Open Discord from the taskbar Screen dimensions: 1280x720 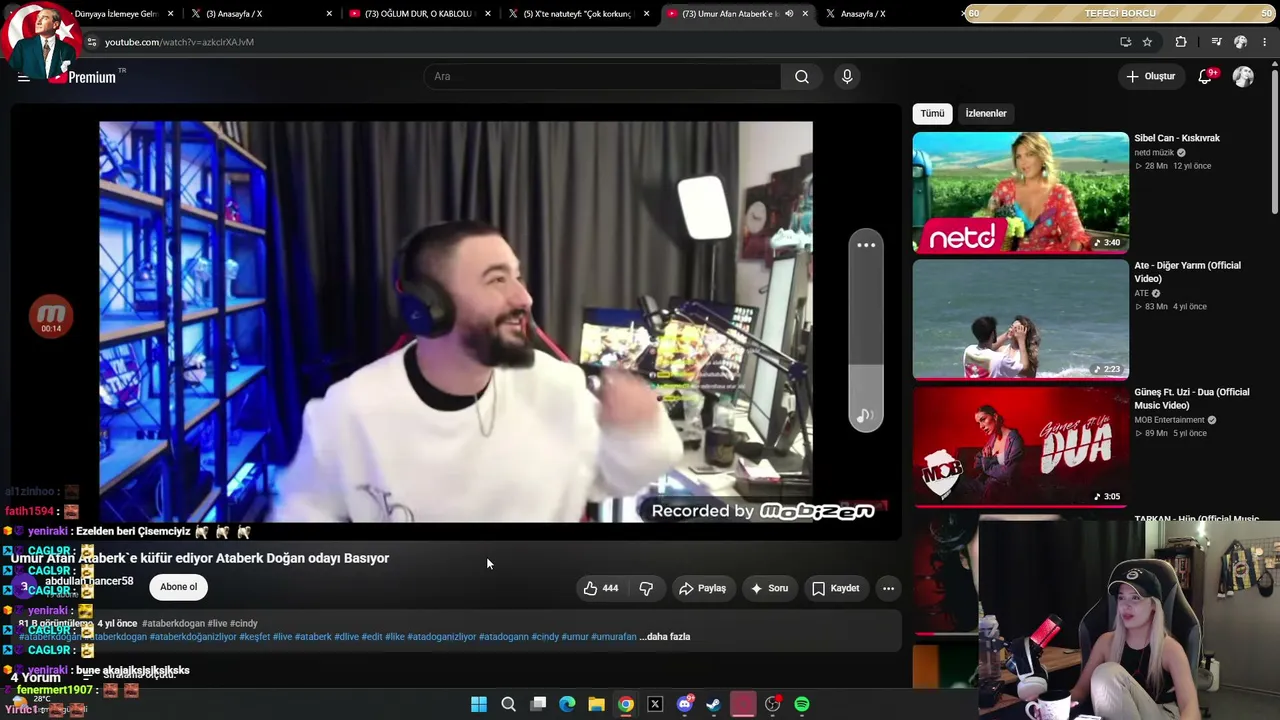click(x=684, y=705)
